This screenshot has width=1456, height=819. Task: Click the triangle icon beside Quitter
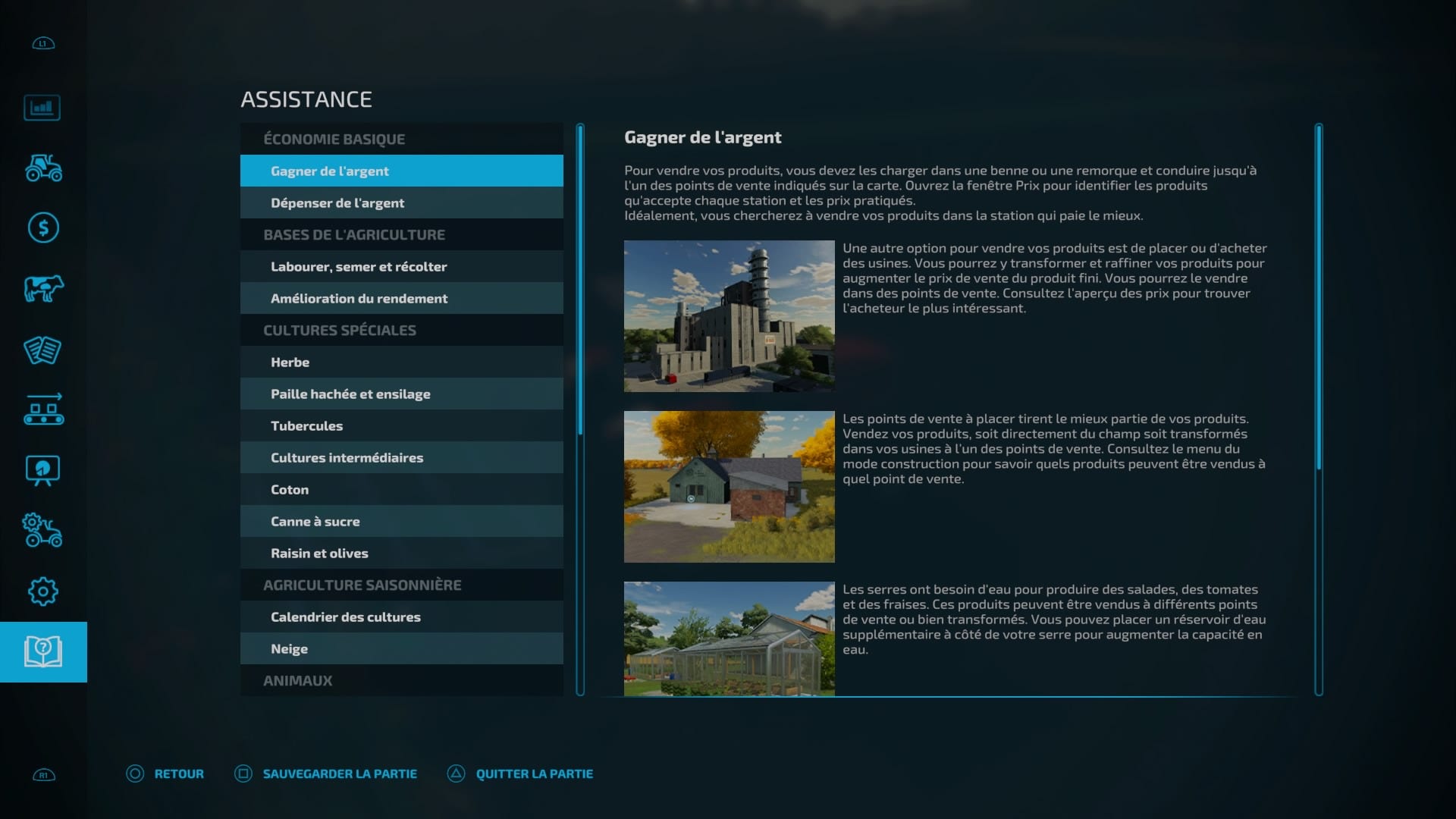point(456,773)
